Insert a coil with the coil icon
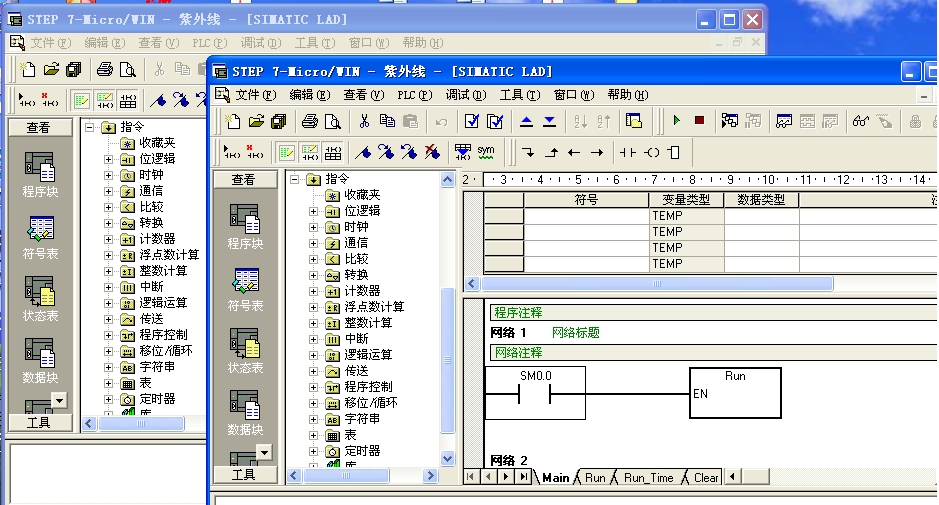The width and height of the screenshot is (939, 505). [652, 153]
